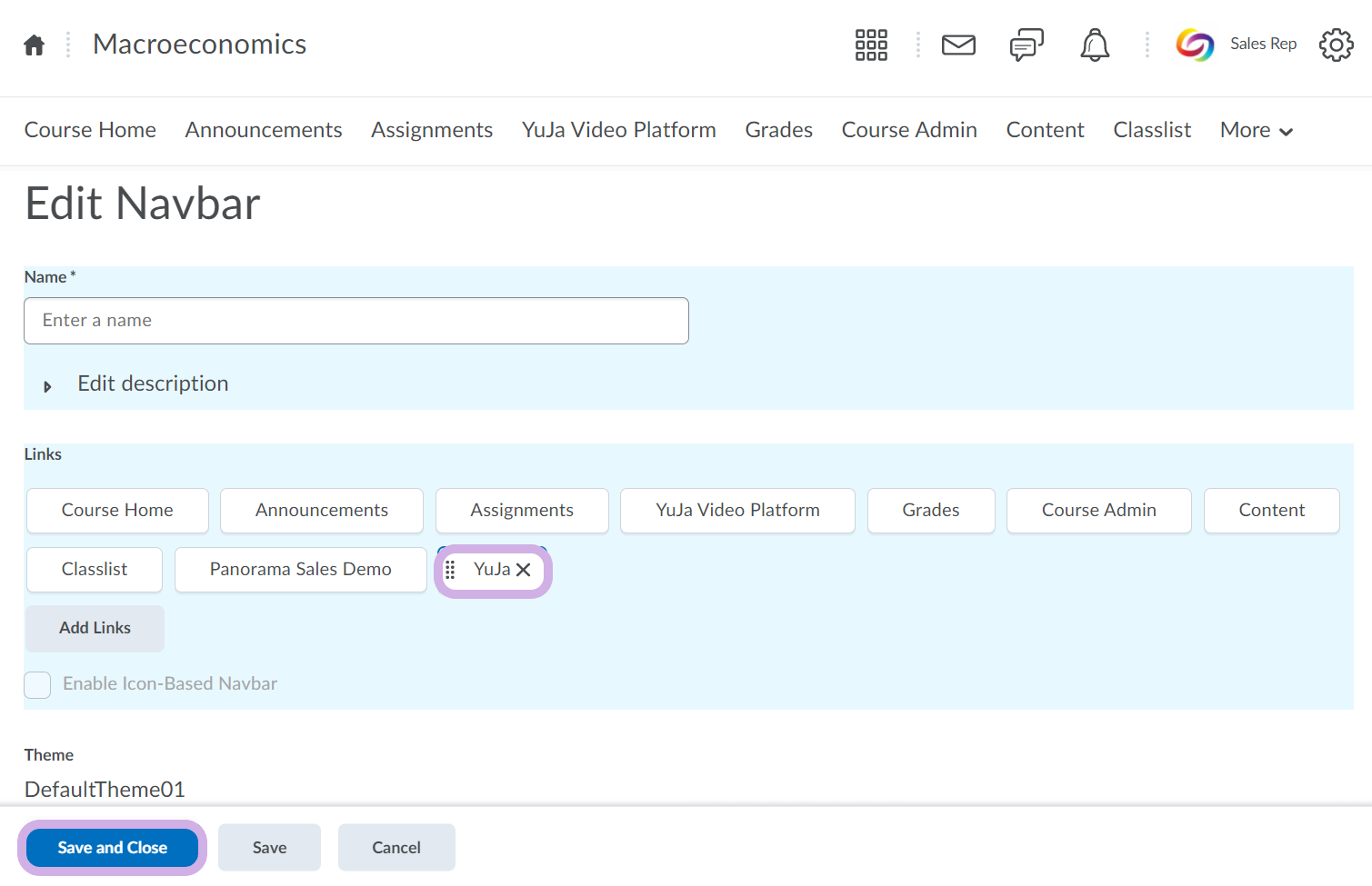Viewport: 1372px width, 886px height.
Task: Click the YuJa link drag handle
Action: (450, 570)
